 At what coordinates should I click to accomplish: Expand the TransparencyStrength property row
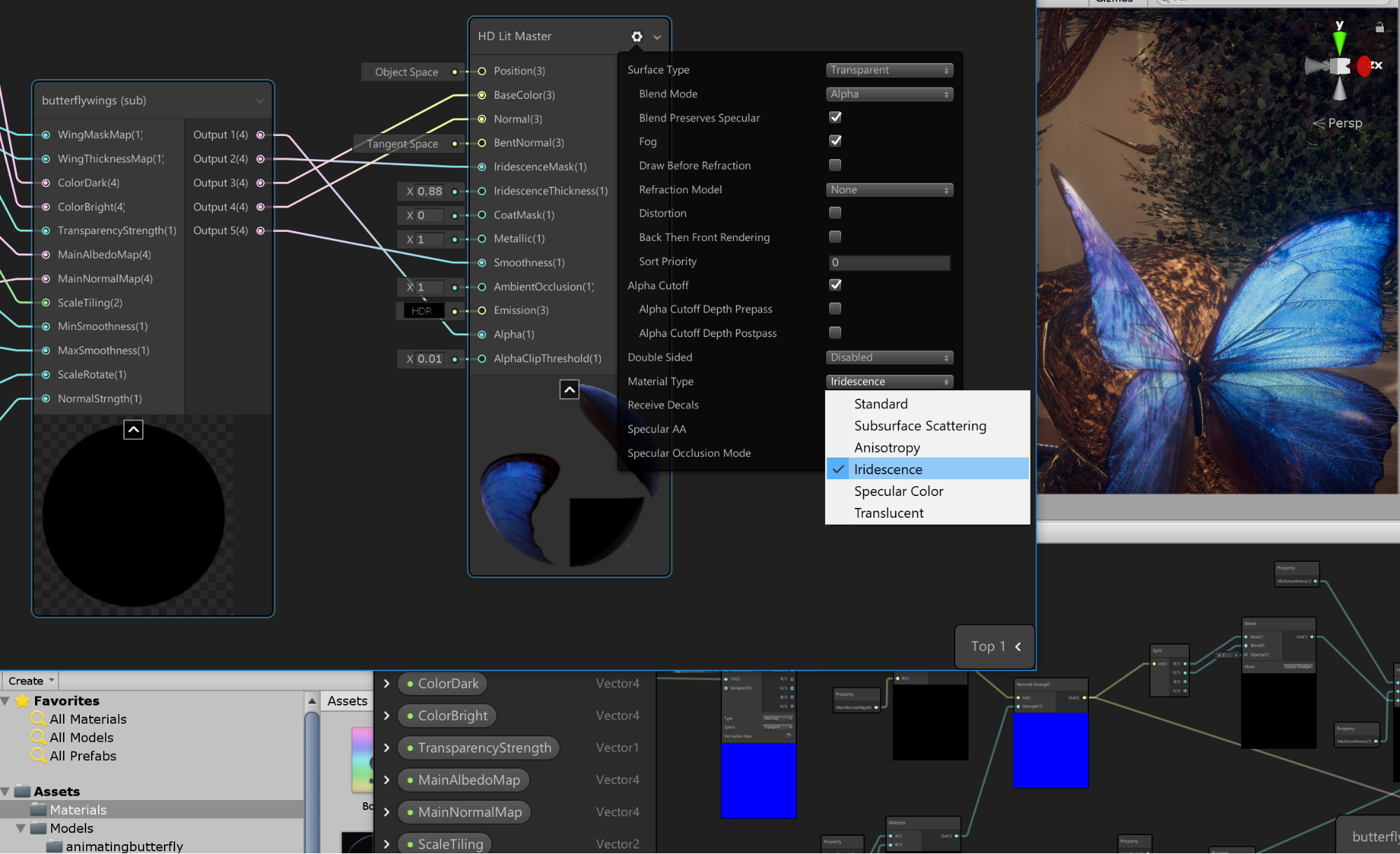(x=387, y=748)
